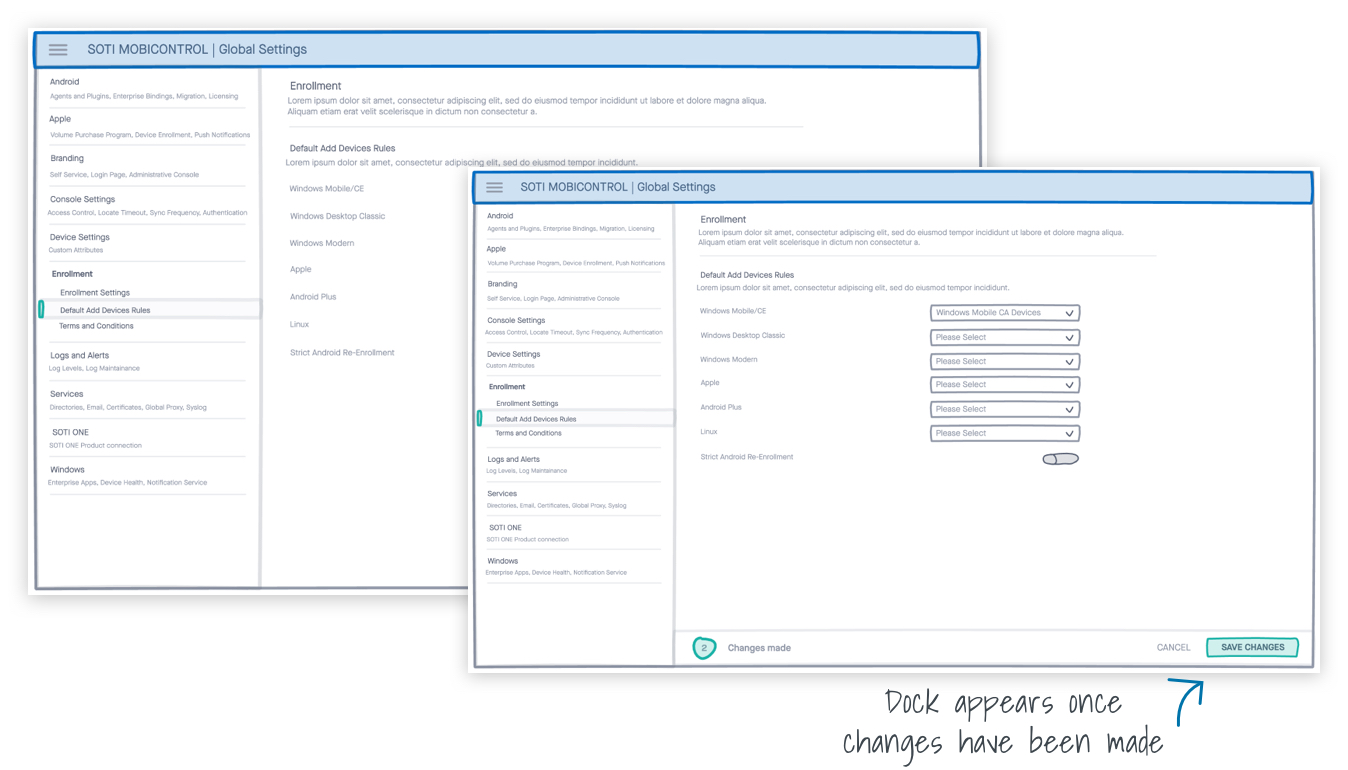Open the hamburger navigation menu
The height and width of the screenshot is (770, 1348).
(x=494, y=187)
